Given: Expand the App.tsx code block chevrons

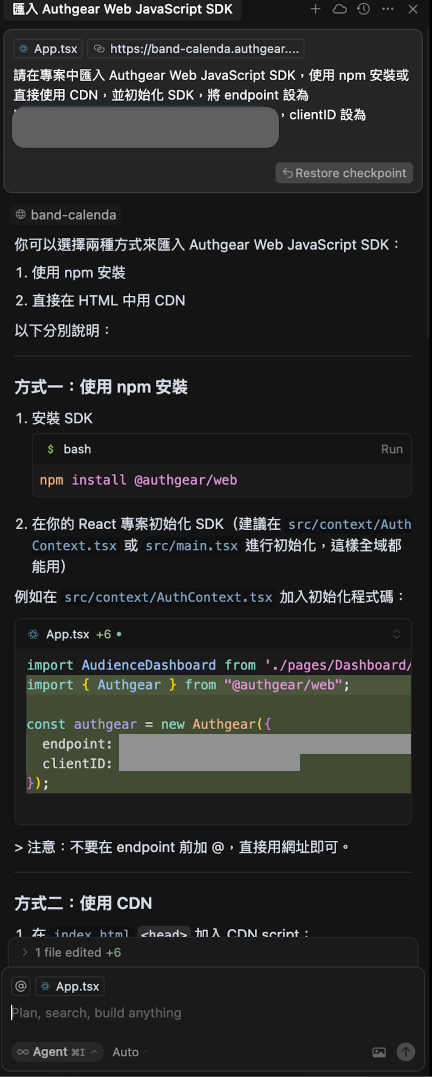Looking at the screenshot, I should [396, 635].
